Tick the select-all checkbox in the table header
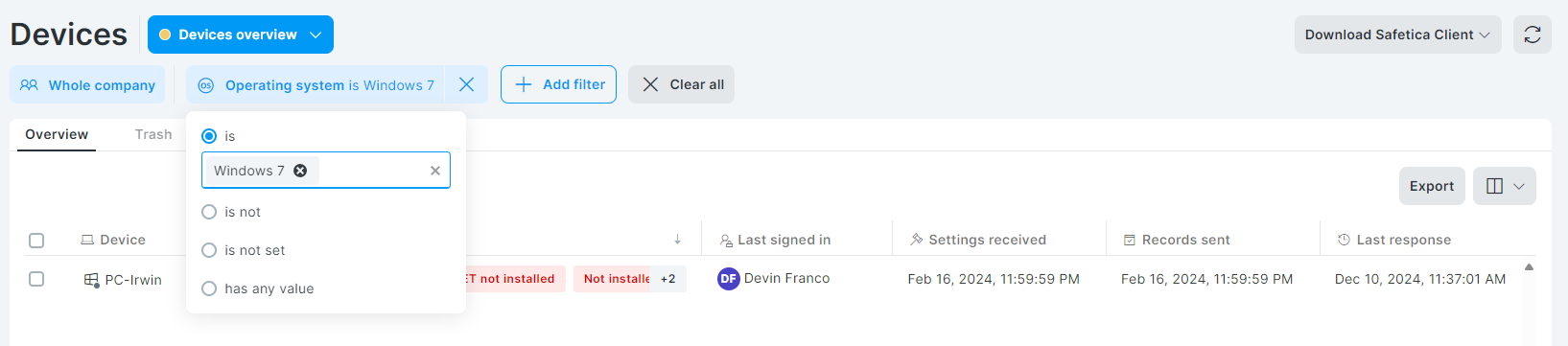Screen dimensions: 1568x346 (x=36, y=241)
